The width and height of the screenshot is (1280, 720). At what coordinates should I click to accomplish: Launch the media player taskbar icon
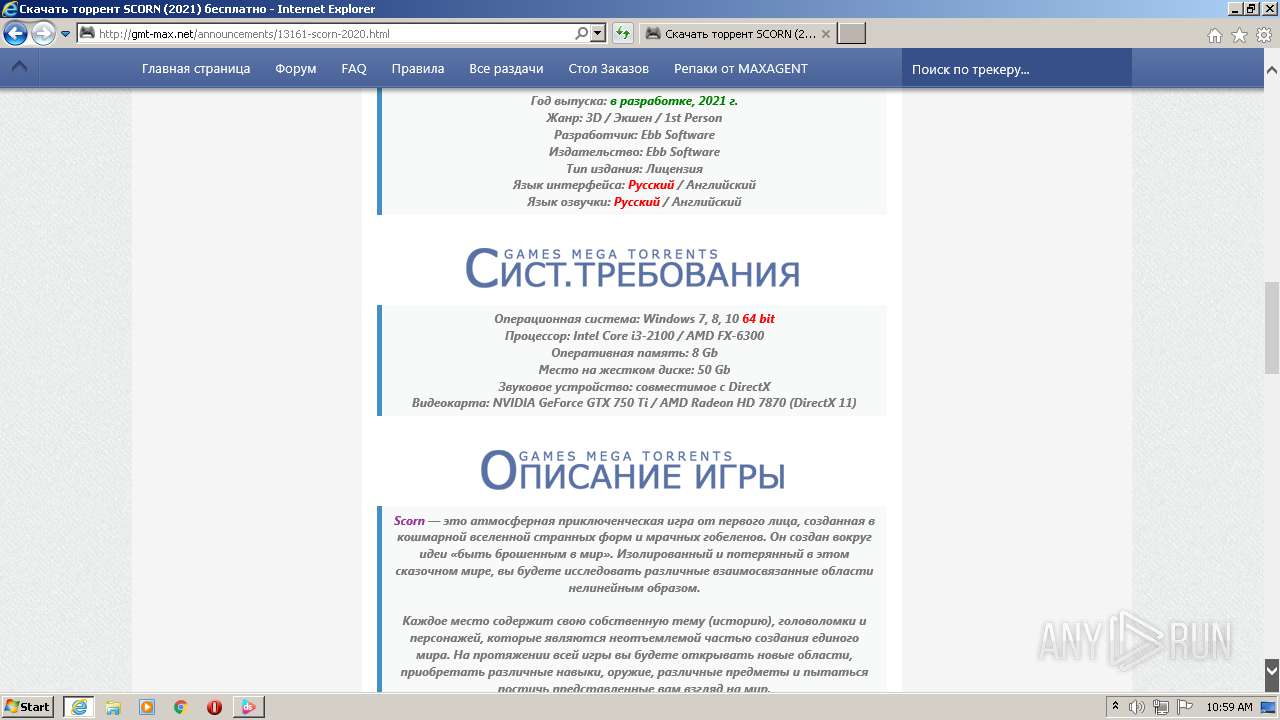pos(147,707)
